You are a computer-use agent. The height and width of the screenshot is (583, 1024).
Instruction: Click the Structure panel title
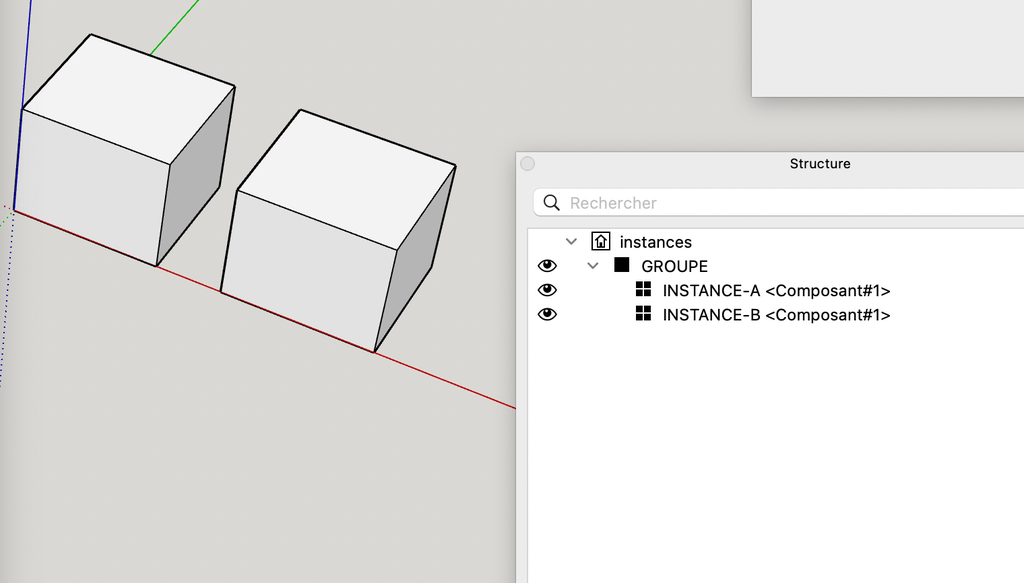tap(820, 164)
